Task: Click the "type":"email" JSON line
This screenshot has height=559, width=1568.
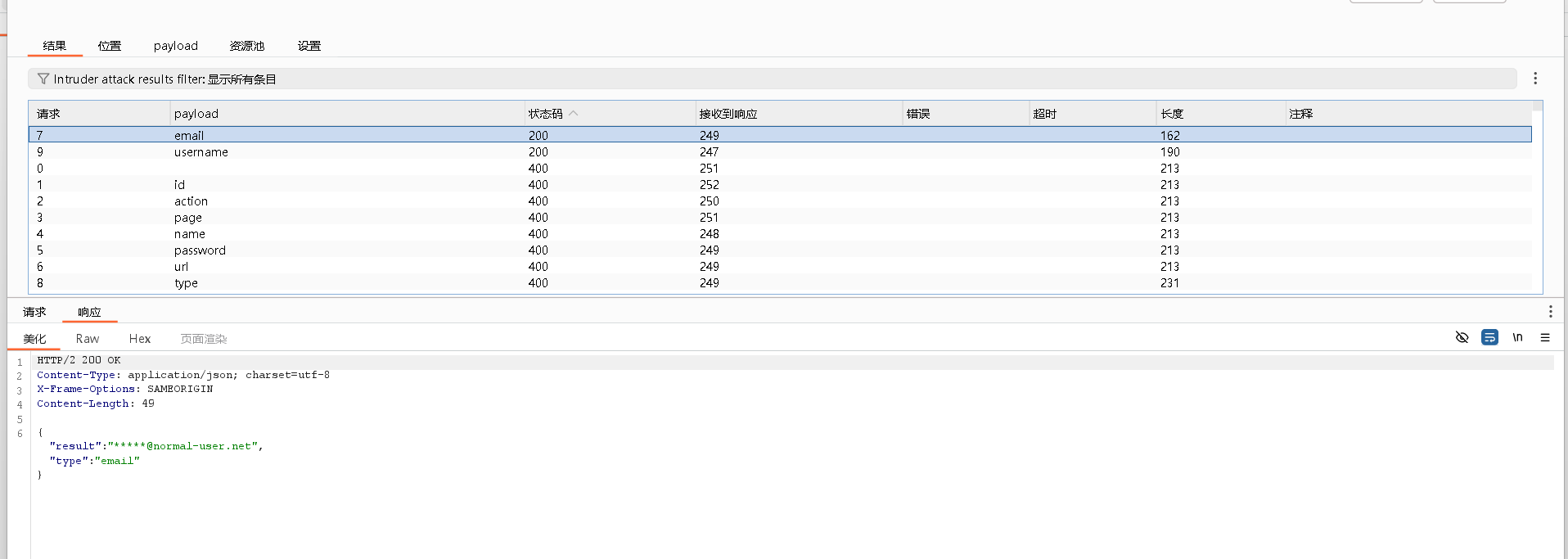Action: point(94,461)
